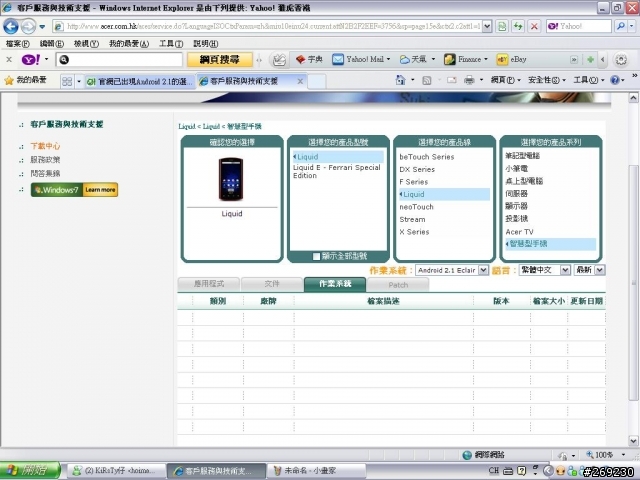Viewport: 640px width, 480px height.
Task: Open the 檢視(V) menu
Action: (x=86, y=43)
